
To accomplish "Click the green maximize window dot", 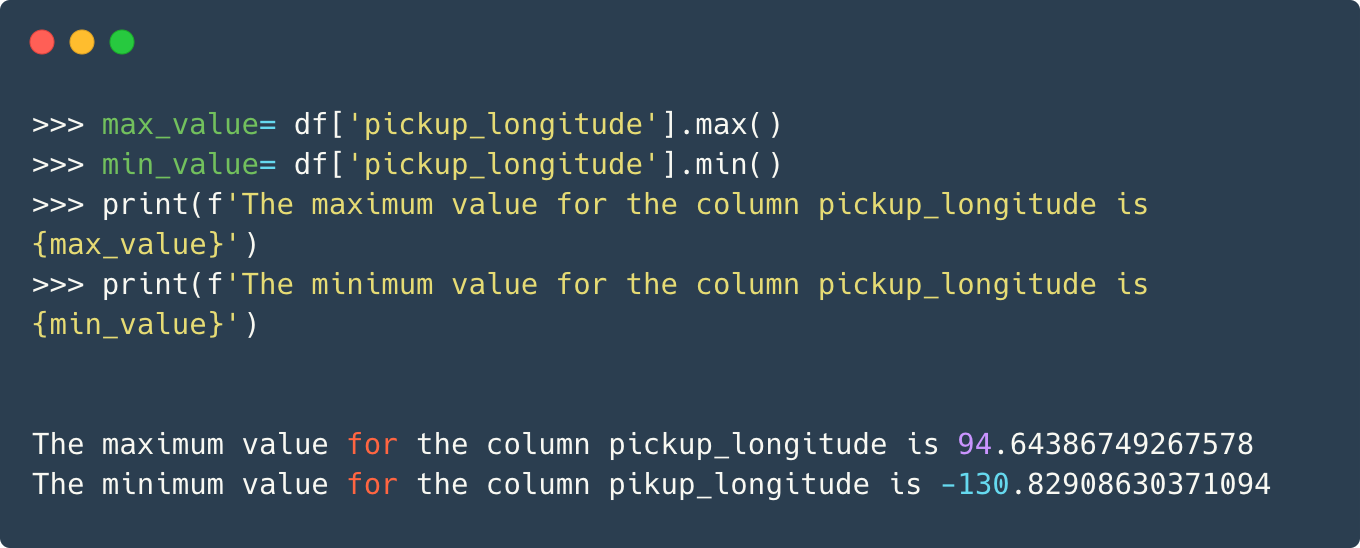I will pyautogui.click(x=122, y=42).
